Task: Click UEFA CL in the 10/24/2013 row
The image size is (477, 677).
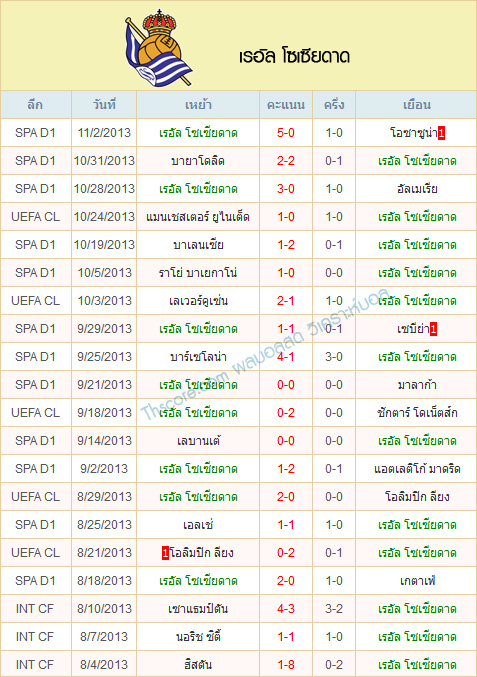Action: point(35,217)
